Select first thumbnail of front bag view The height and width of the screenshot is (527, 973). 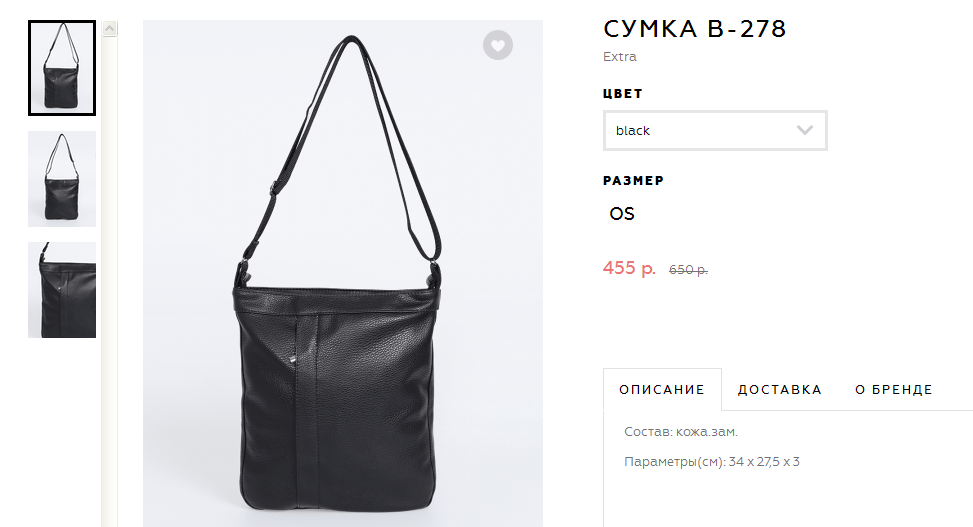coord(62,68)
